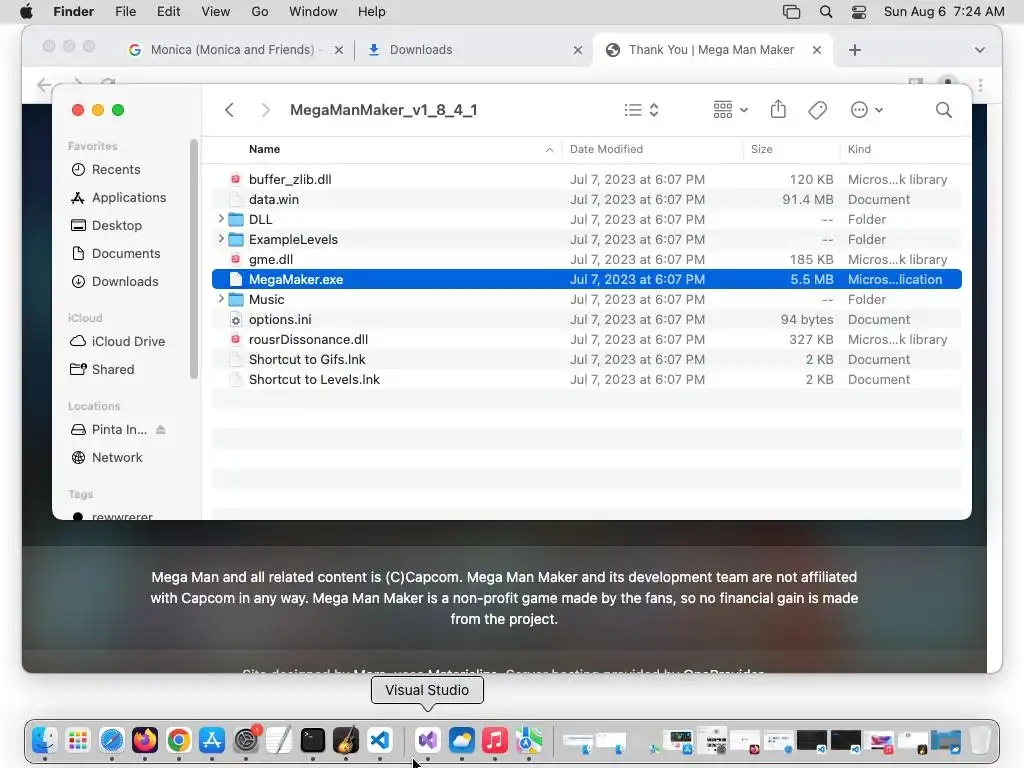Open Firefox from the Dock
This screenshot has width=1024, height=768.
point(145,740)
